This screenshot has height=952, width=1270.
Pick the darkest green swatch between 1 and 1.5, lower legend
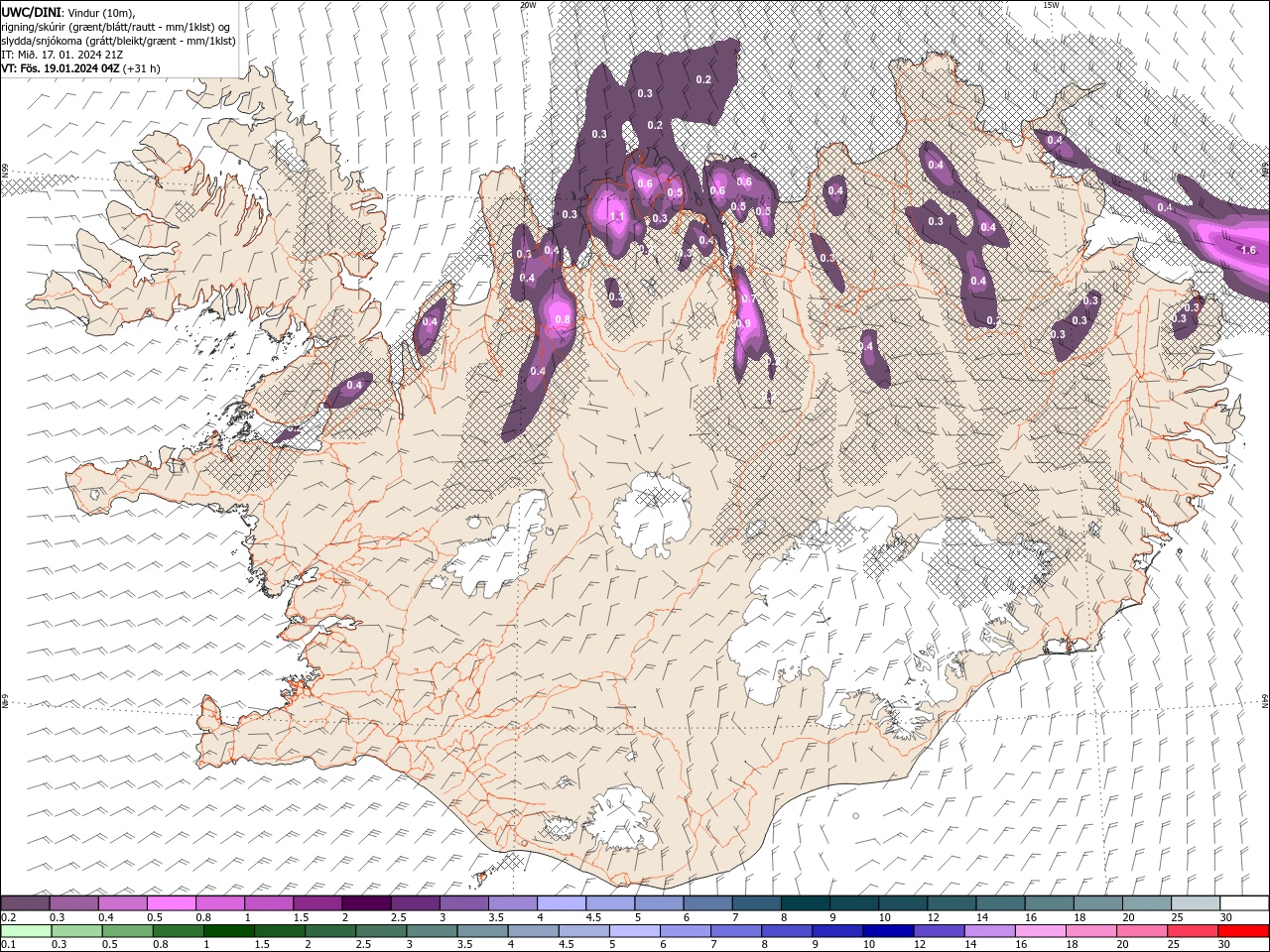230,931
